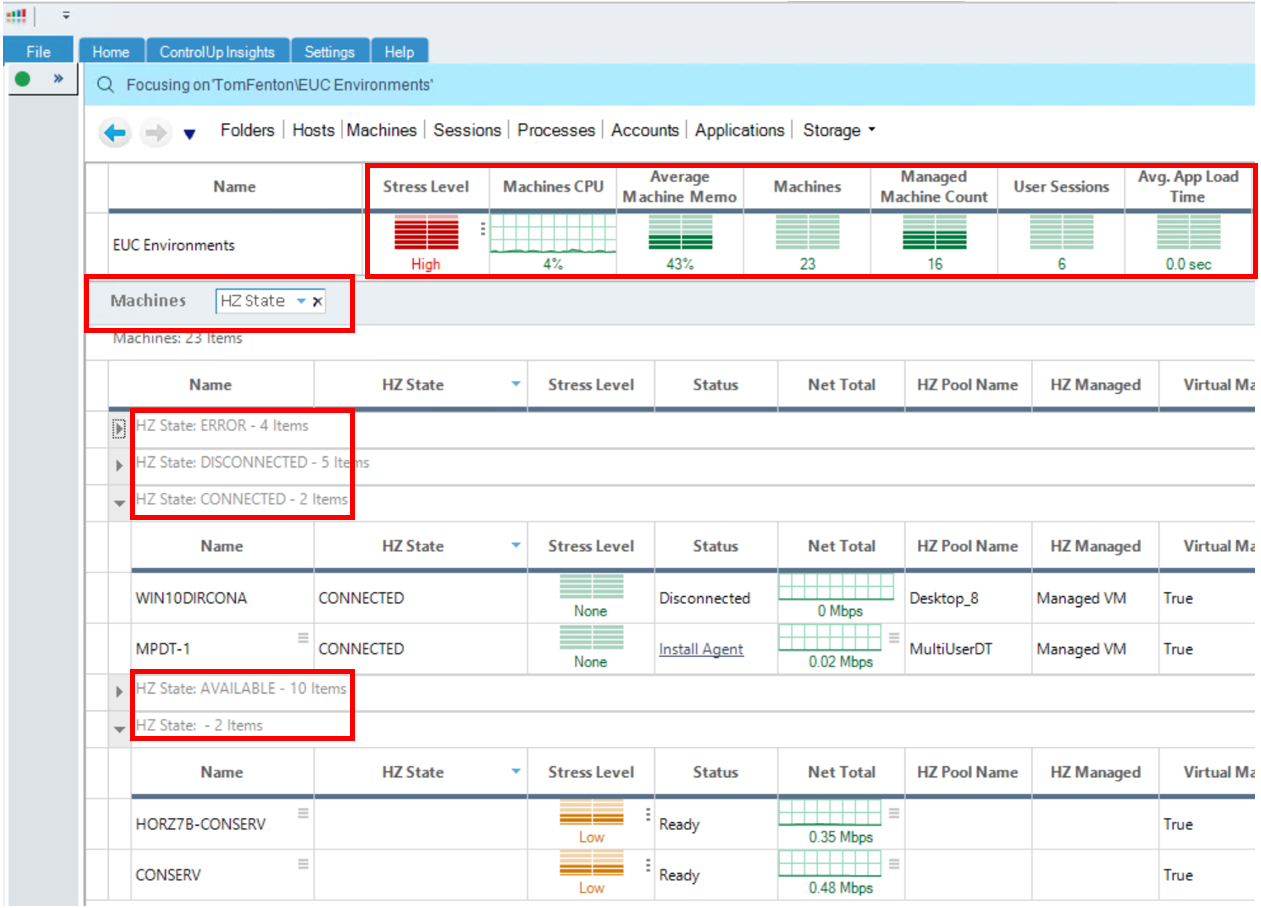
Task: Select the Sessions view
Action: (467, 130)
